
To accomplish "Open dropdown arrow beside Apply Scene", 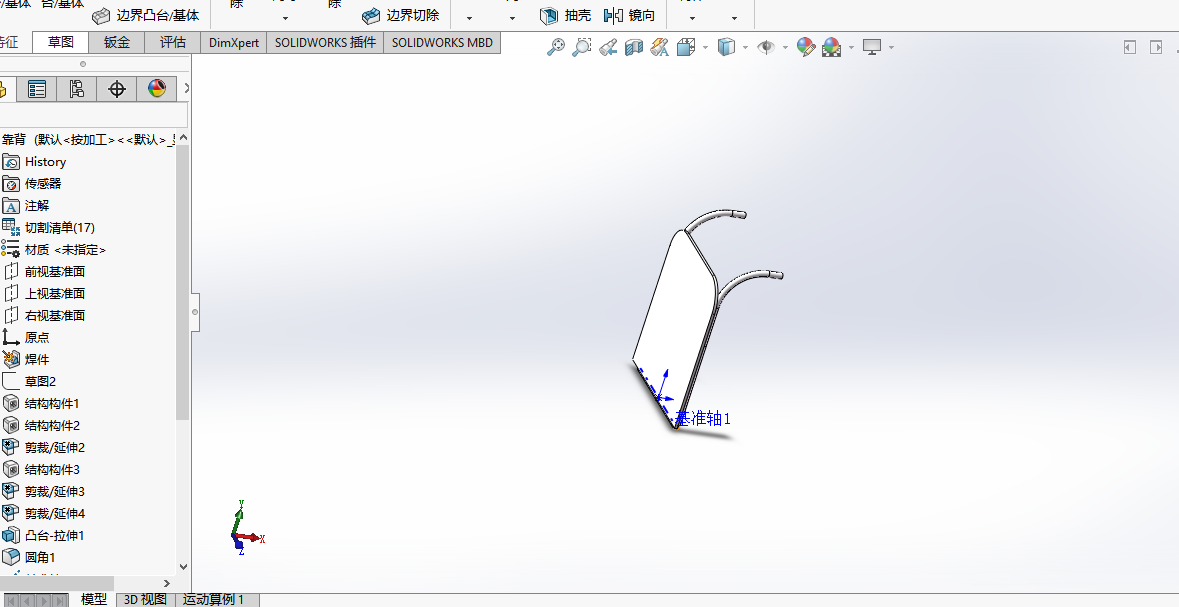I will coord(851,47).
